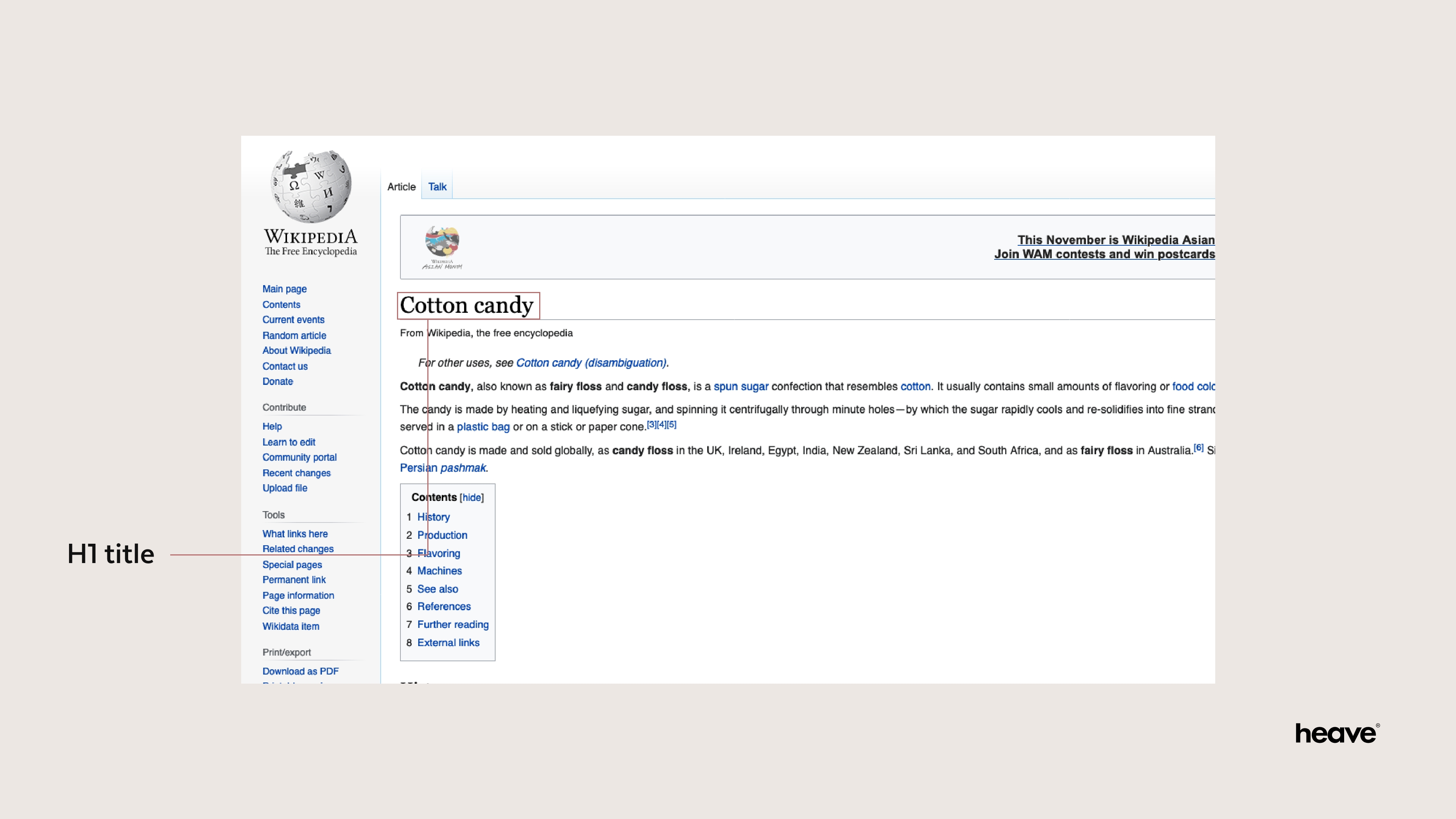Follow the spun sugar link

tap(741, 386)
